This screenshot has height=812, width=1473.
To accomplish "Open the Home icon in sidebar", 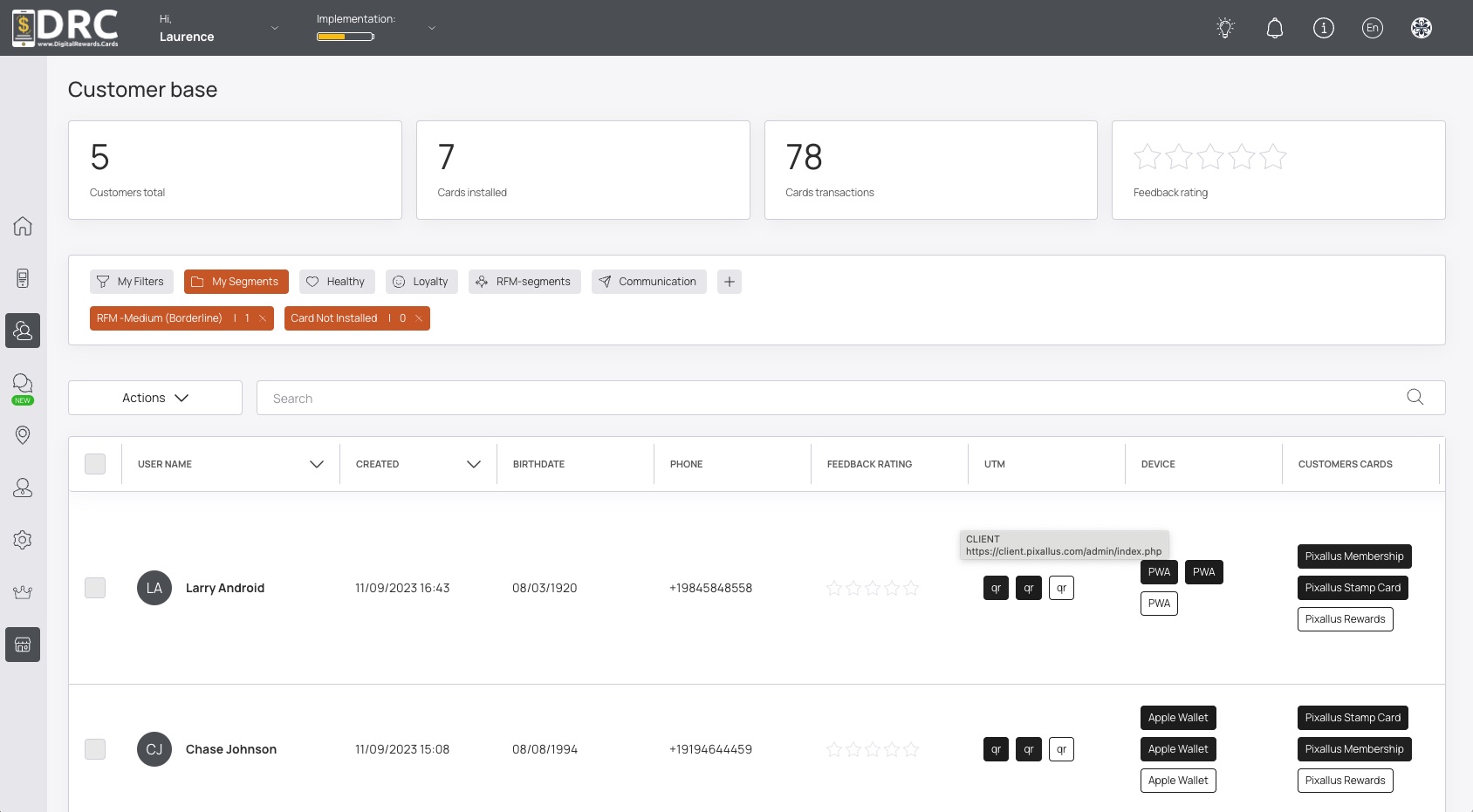I will 23,226.
